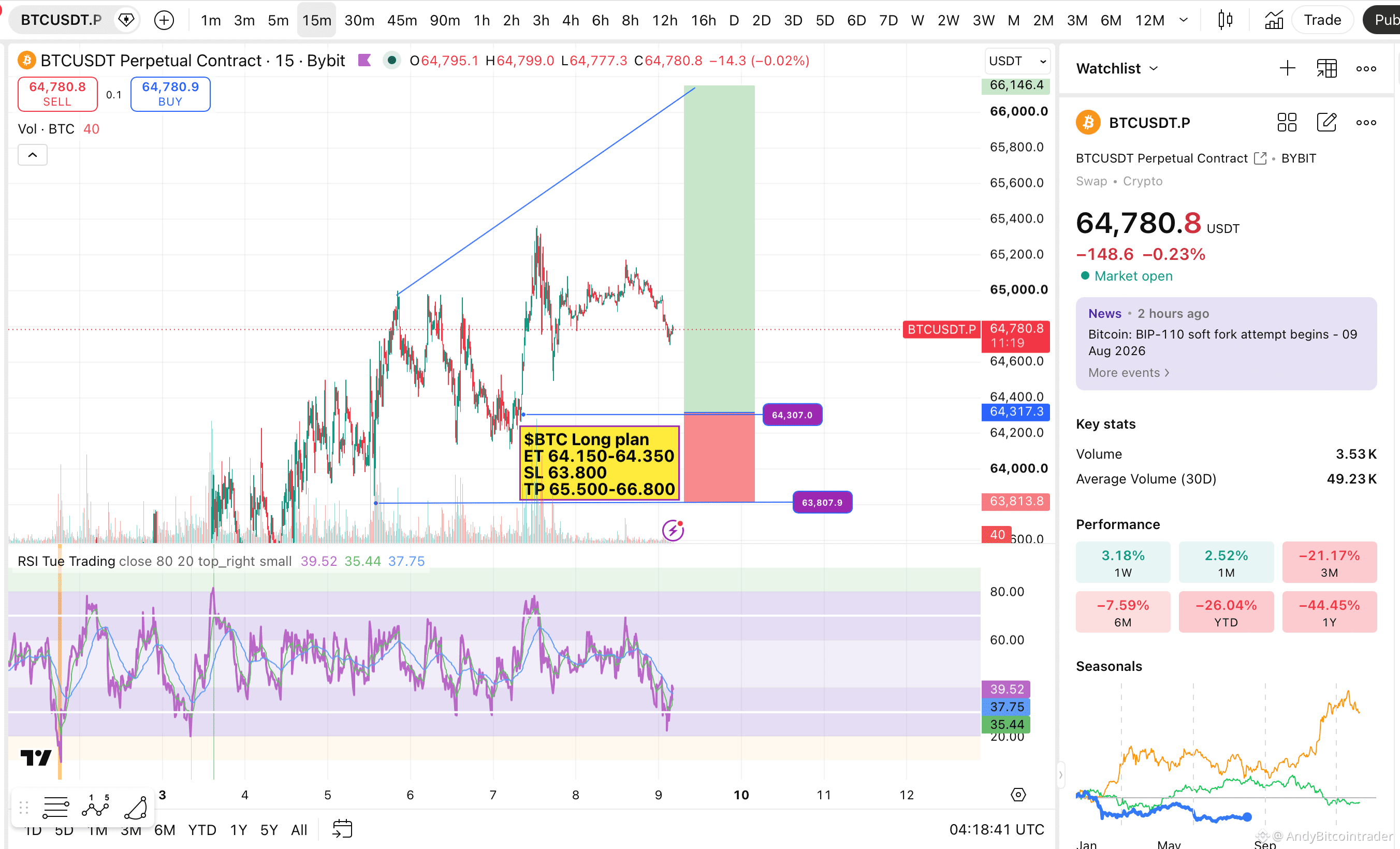Select the 64,307.0 entry price label
The width and height of the screenshot is (1400, 849).
tap(792, 415)
